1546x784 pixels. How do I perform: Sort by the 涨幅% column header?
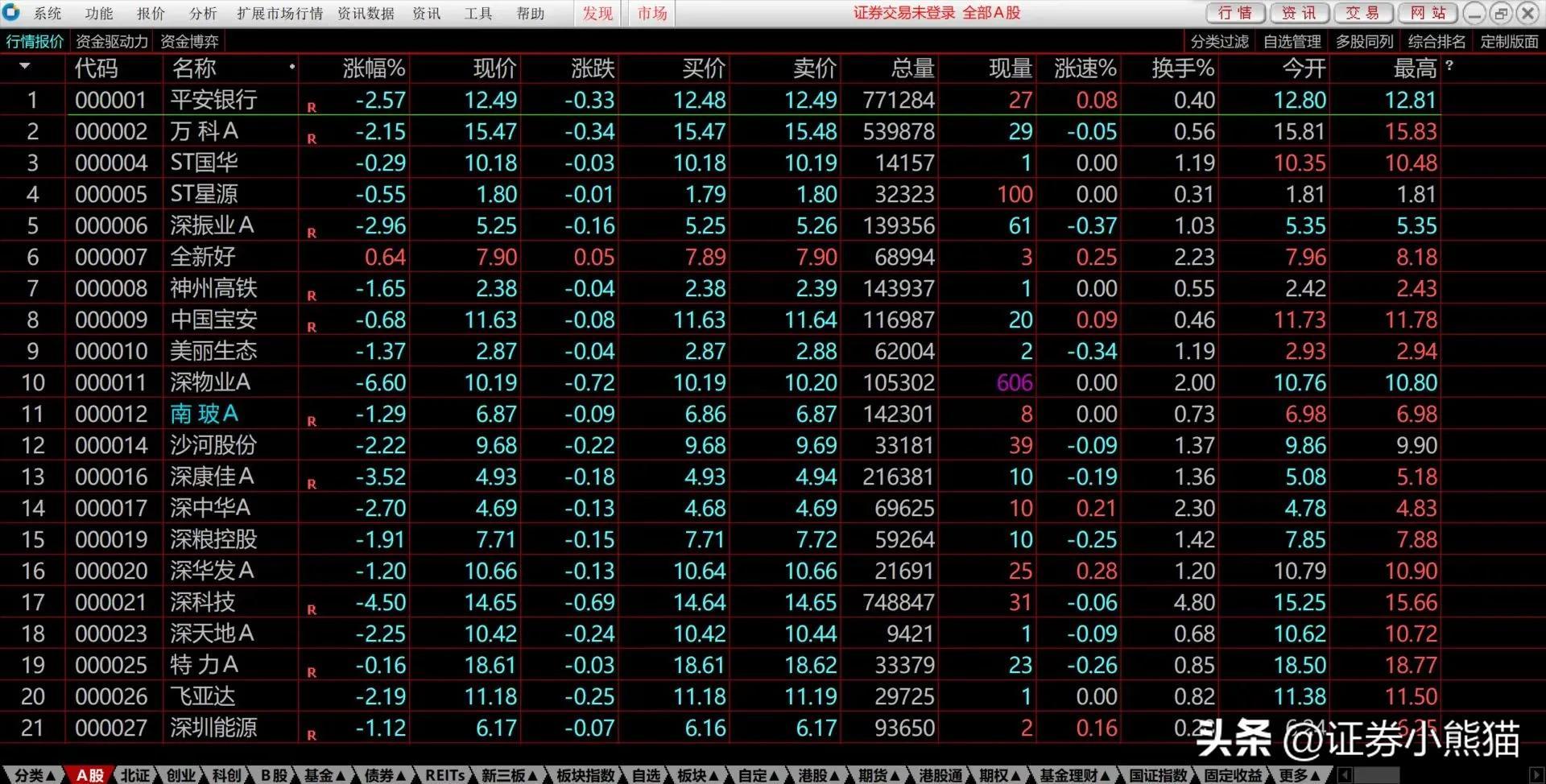pyautogui.click(x=374, y=68)
